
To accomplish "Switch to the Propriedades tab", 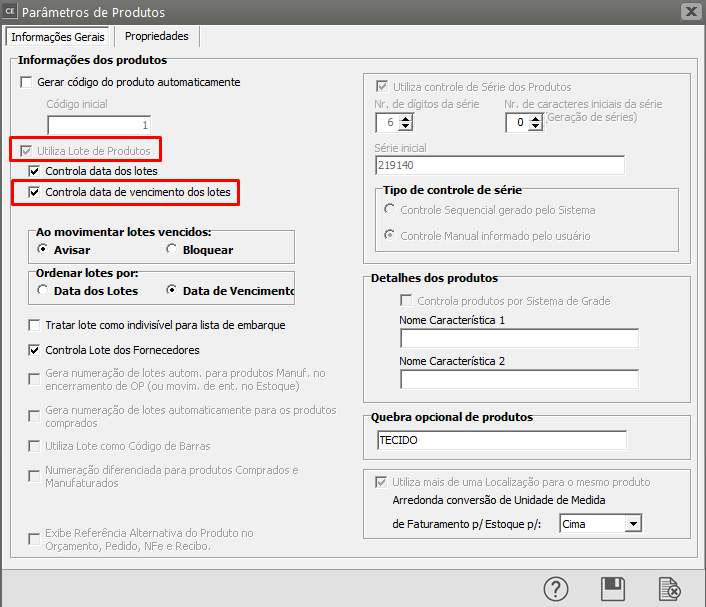I will pyautogui.click(x=156, y=36).
